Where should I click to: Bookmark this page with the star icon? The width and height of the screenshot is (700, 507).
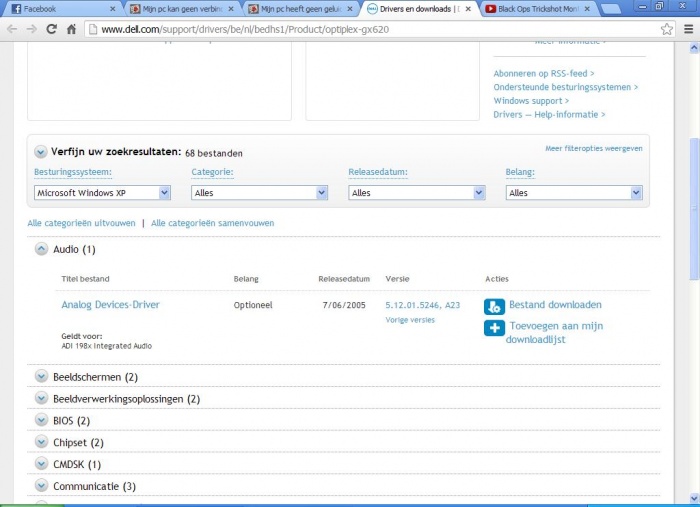coord(667,29)
